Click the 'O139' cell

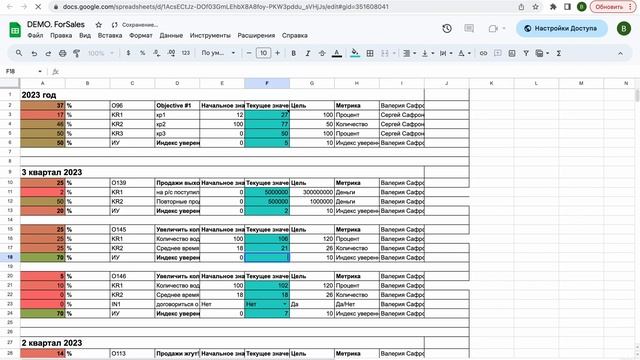point(132,183)
